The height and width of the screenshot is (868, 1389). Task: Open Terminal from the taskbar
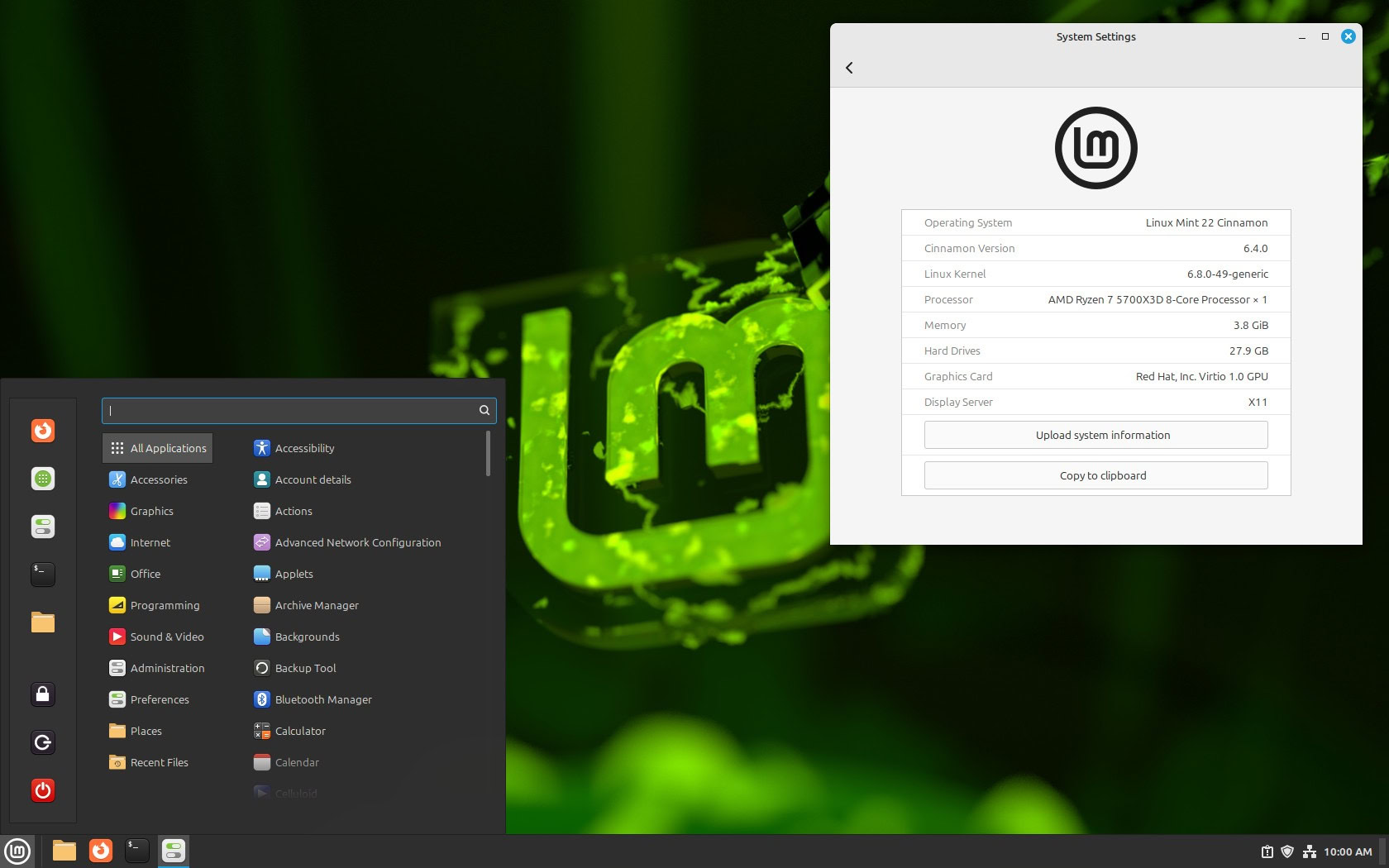pyautogui.click(x=137, y=851)
